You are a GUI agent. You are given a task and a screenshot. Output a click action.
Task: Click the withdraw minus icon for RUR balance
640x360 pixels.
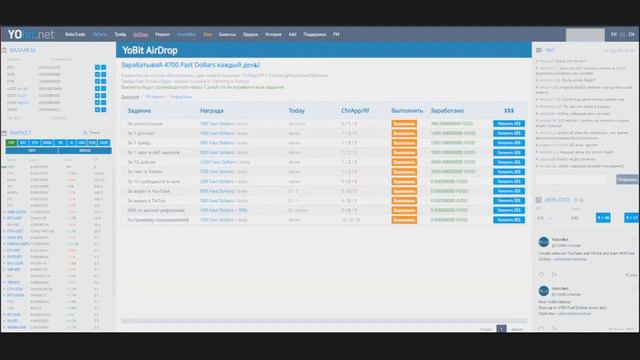click(104, 74)
